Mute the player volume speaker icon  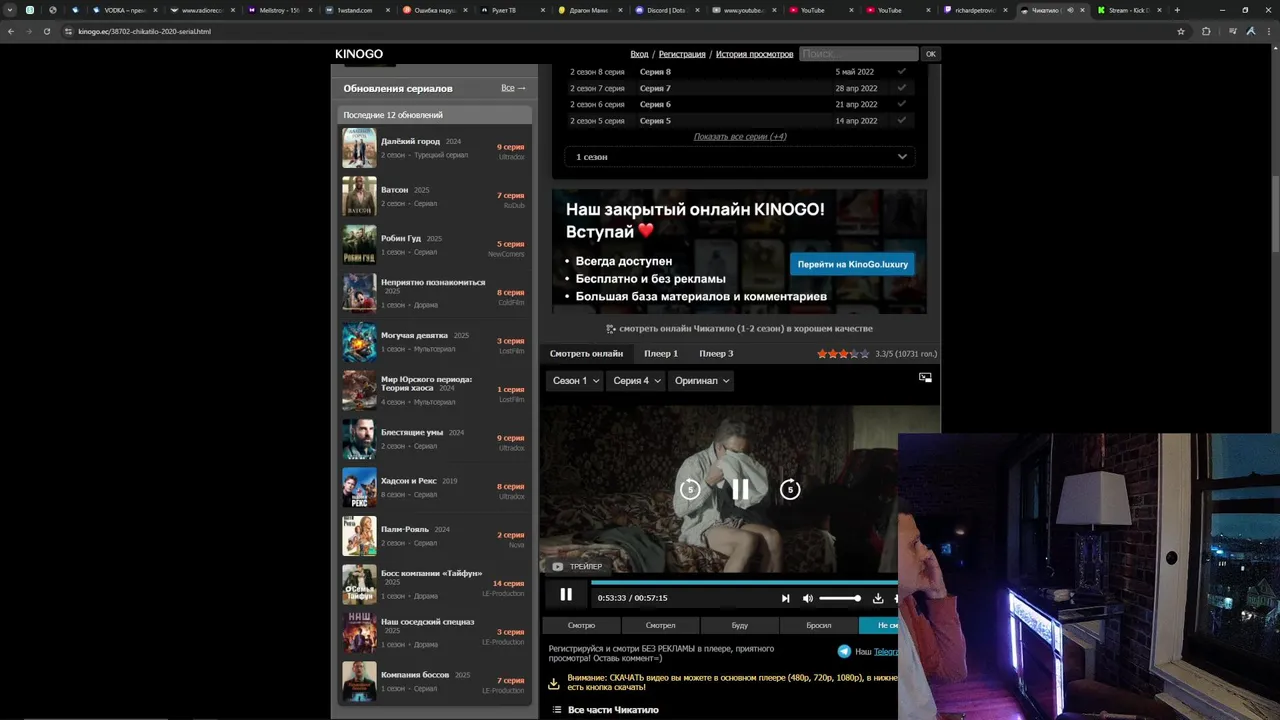point(808,598)
